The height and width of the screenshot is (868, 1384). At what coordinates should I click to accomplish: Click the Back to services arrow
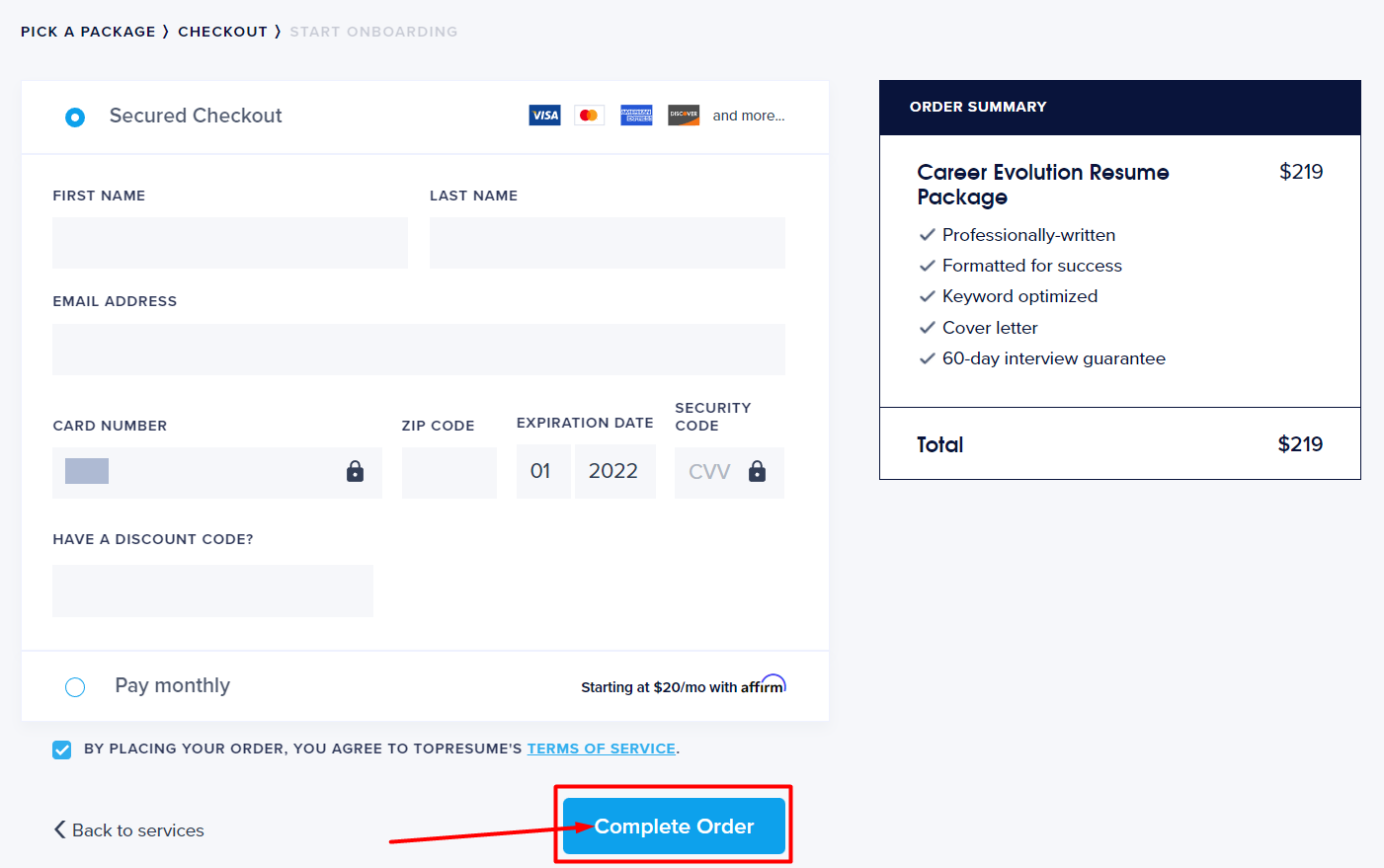point(60,829)
